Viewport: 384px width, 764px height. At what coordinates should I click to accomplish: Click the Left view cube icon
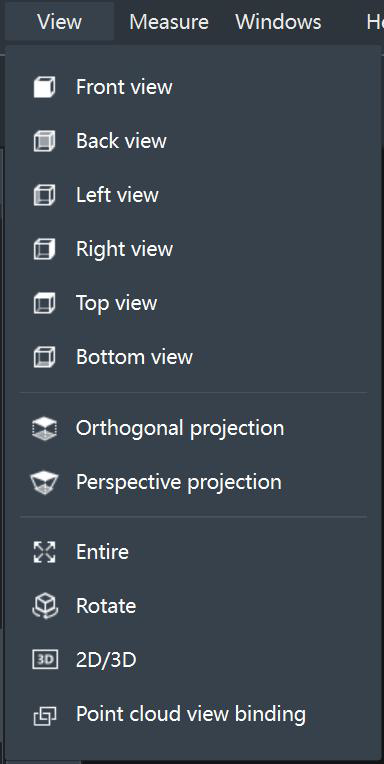pos(44,195)
